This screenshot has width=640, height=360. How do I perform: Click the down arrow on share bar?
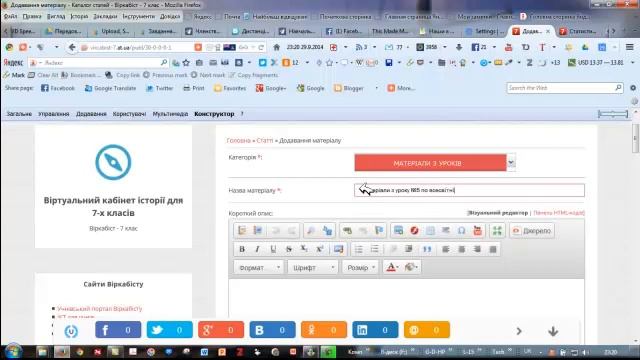[553, 331]
